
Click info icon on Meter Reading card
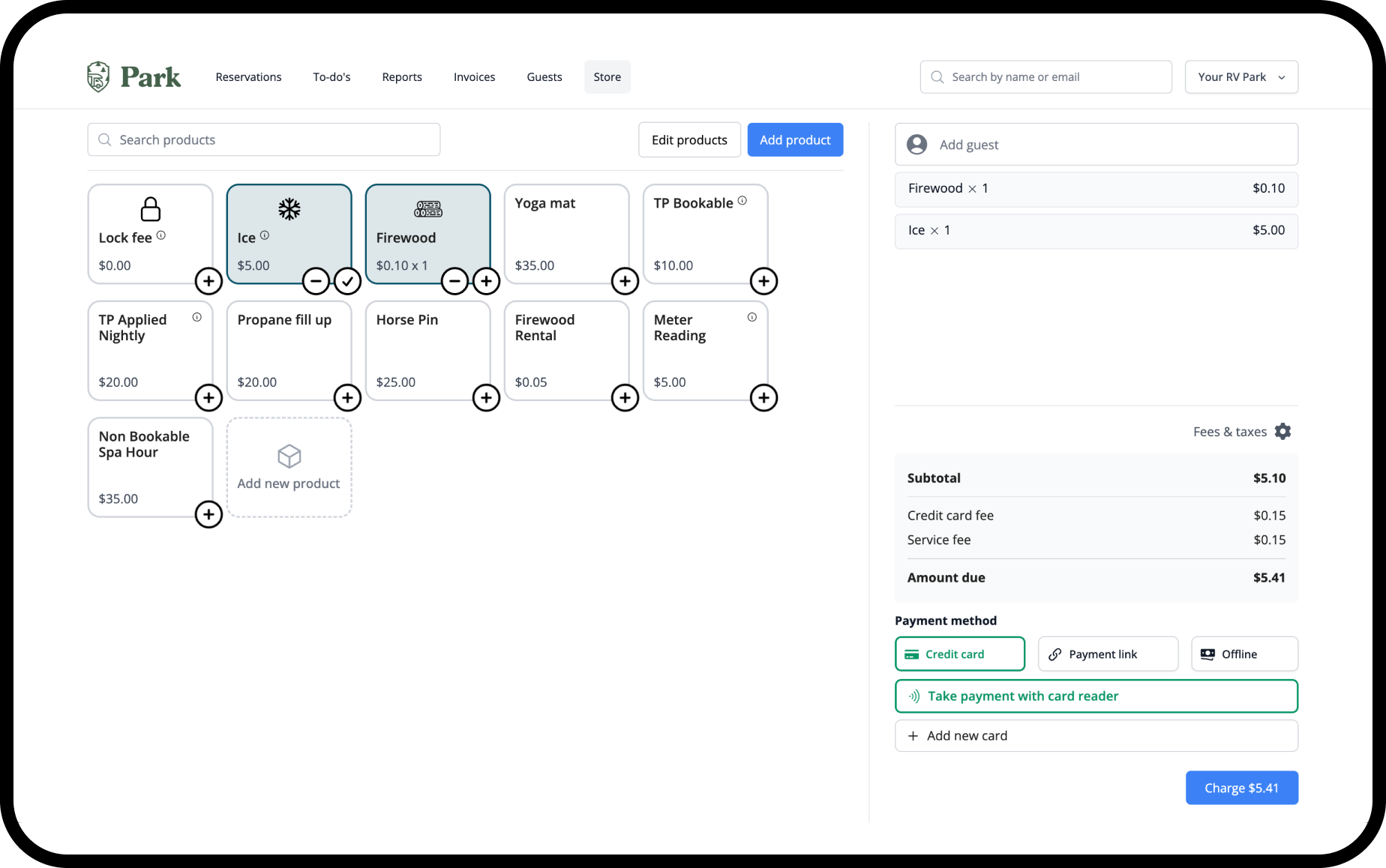[751, 318]
